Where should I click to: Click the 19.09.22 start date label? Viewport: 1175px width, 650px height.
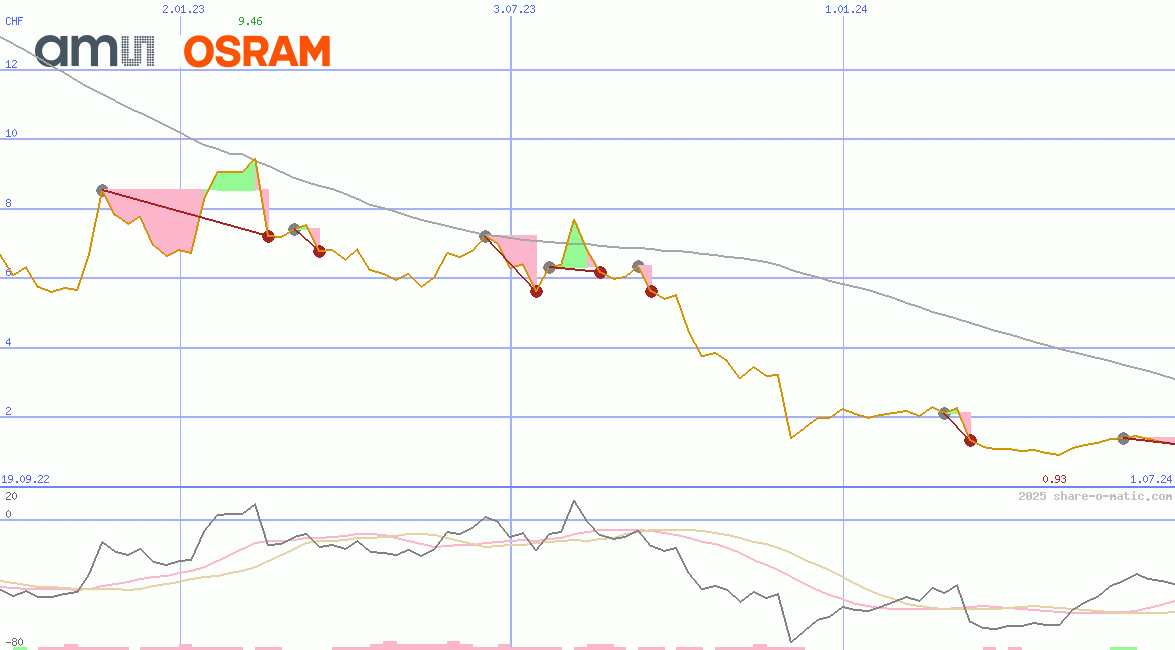(x=25, y=479)
